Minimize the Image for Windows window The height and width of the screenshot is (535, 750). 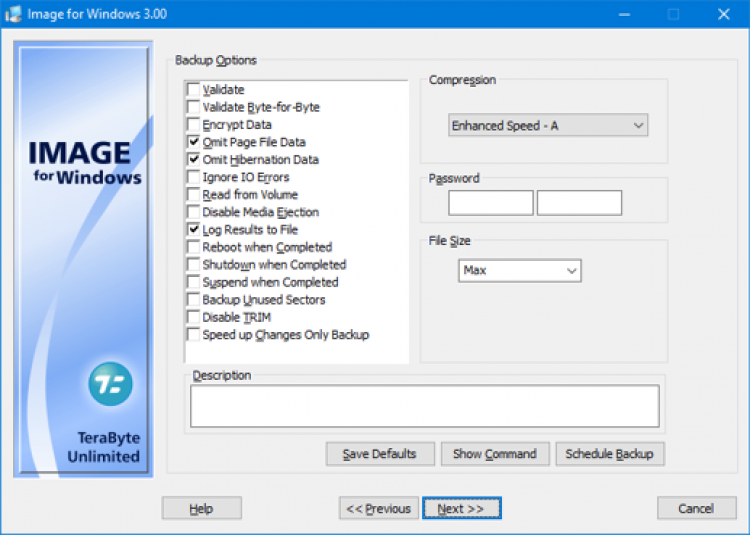(624, 14)
